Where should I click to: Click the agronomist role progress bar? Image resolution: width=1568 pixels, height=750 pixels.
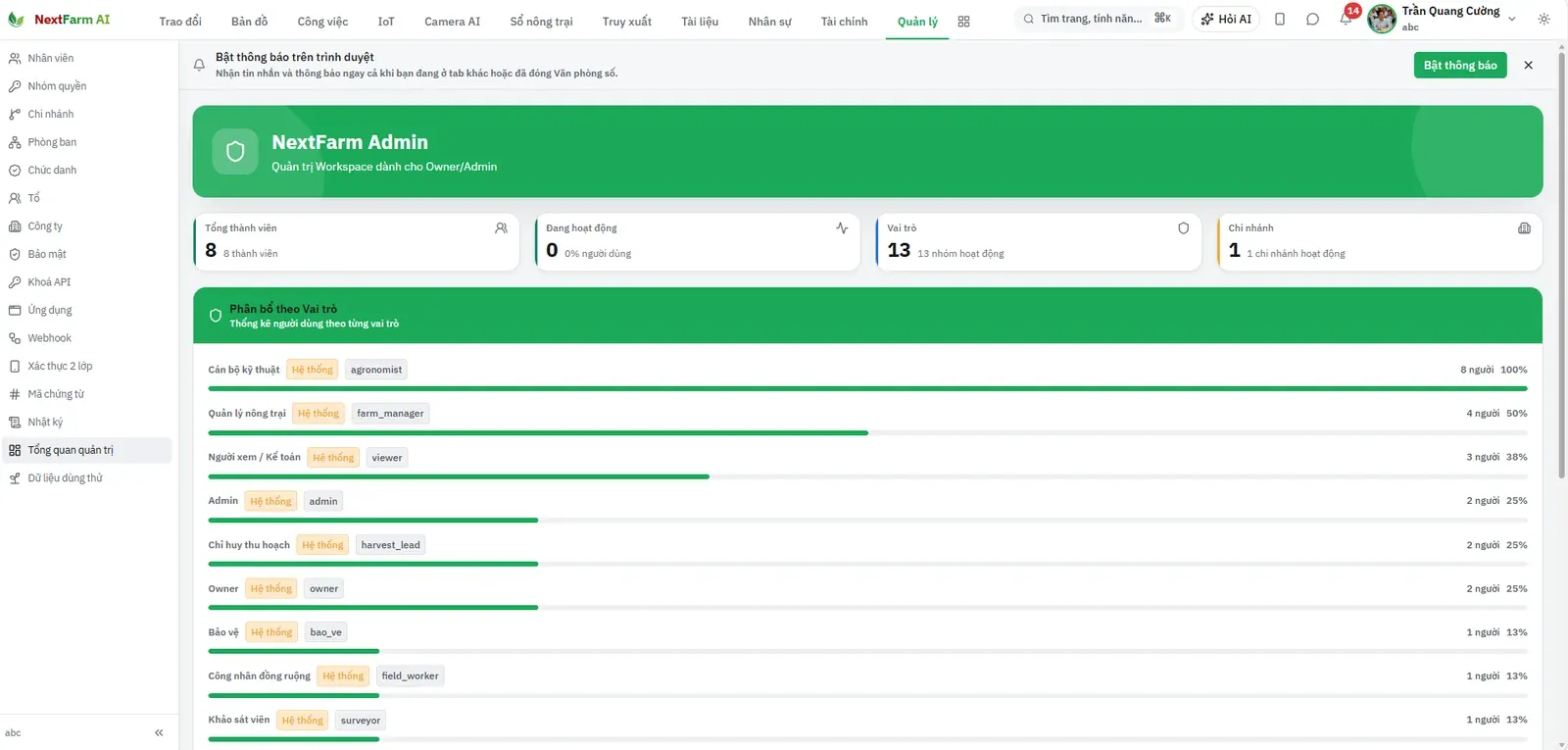pyautogui.click(x=867, y=389)
